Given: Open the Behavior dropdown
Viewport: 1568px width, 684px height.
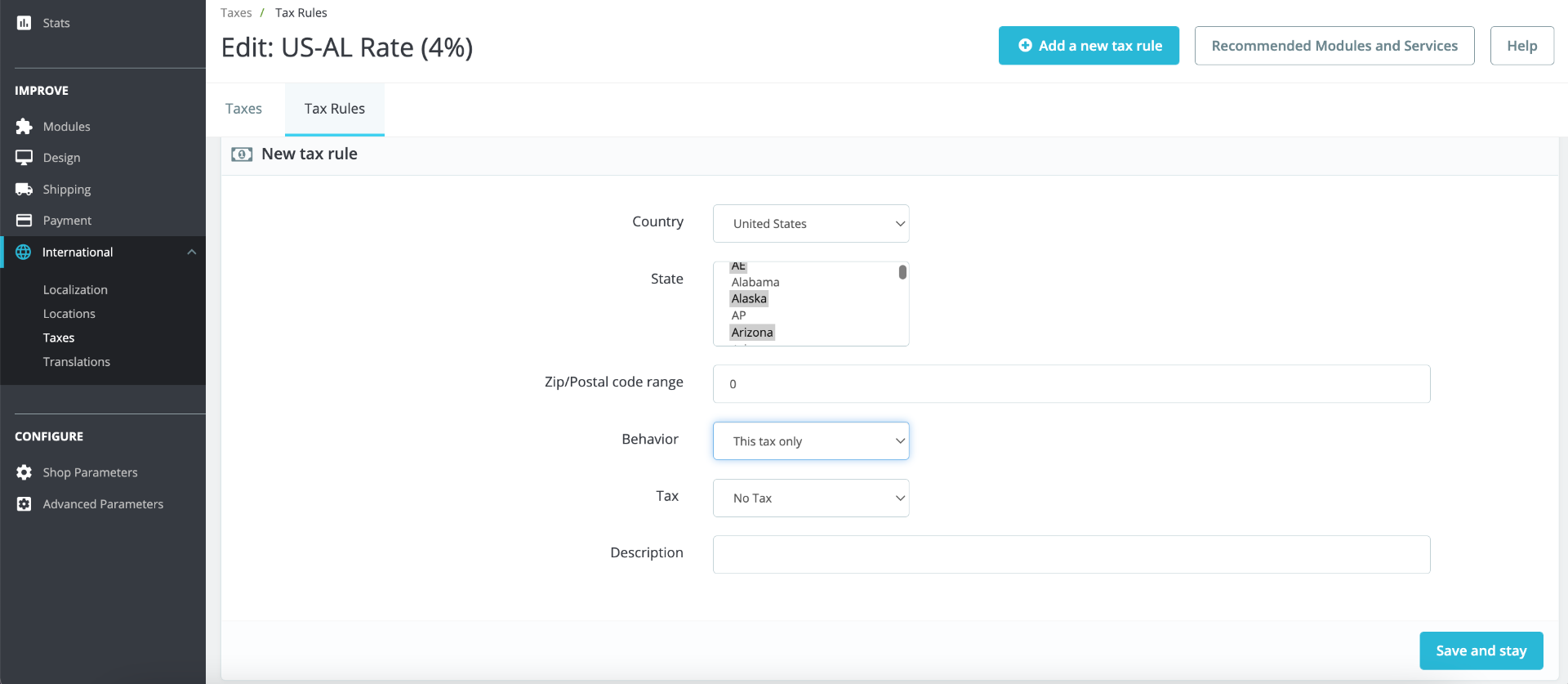Looking at the screenshot, I should coord(810,441).
